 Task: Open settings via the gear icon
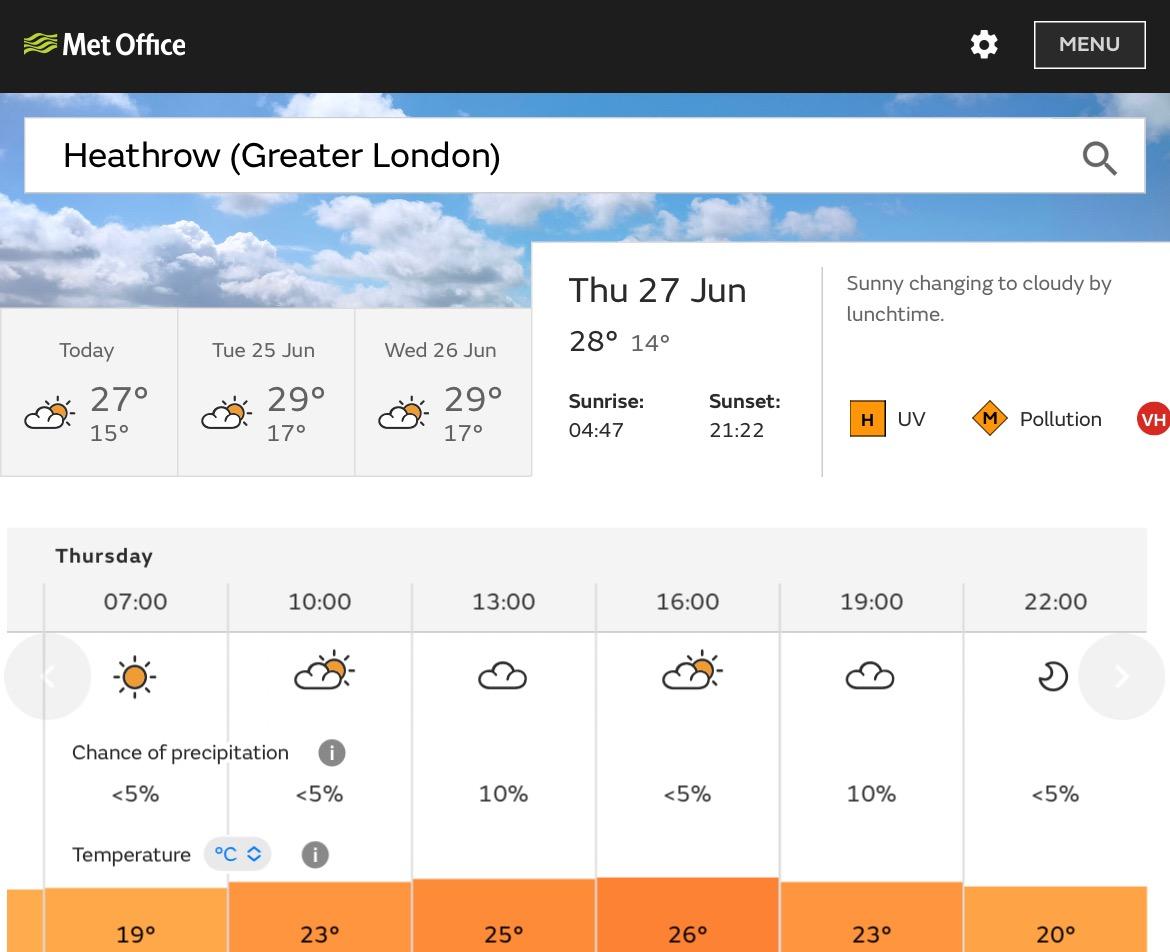983,45
